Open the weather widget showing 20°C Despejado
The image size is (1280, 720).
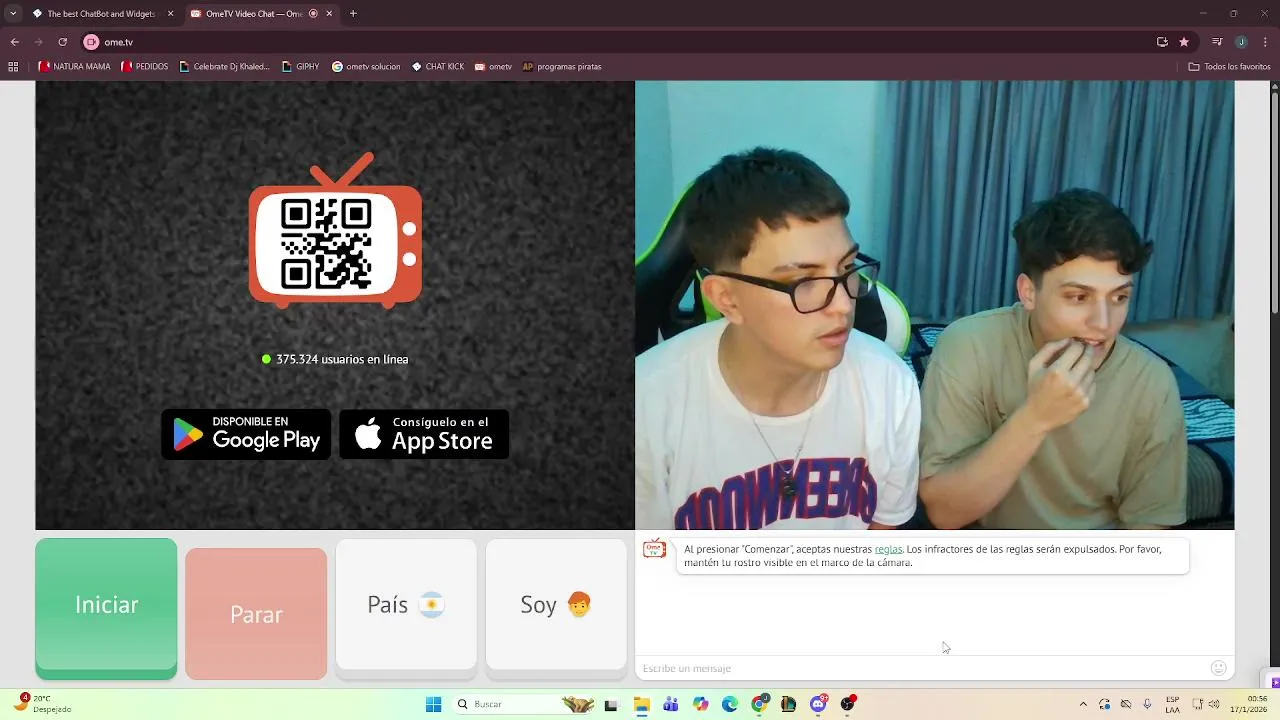coord(42,703)
